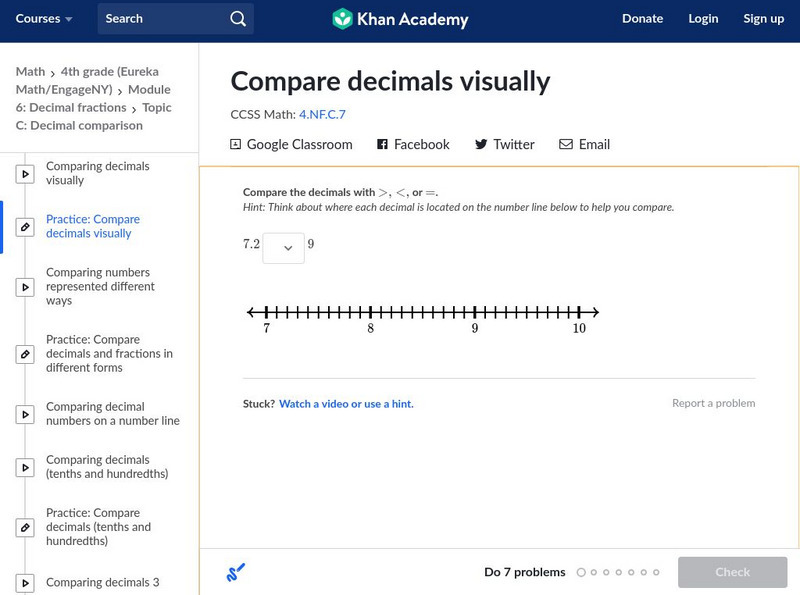
Task: Click the search magnifier icon
Action: coord(238,19)
